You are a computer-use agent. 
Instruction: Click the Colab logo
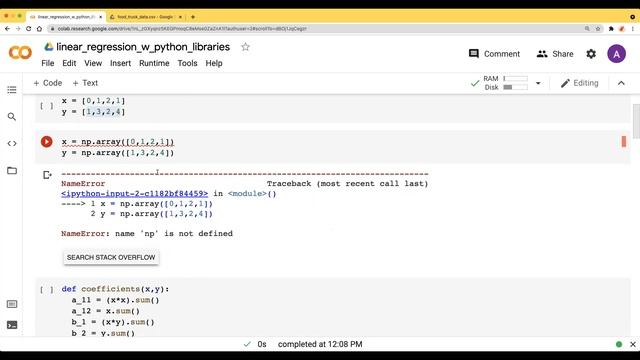click(x=20, y=53)
